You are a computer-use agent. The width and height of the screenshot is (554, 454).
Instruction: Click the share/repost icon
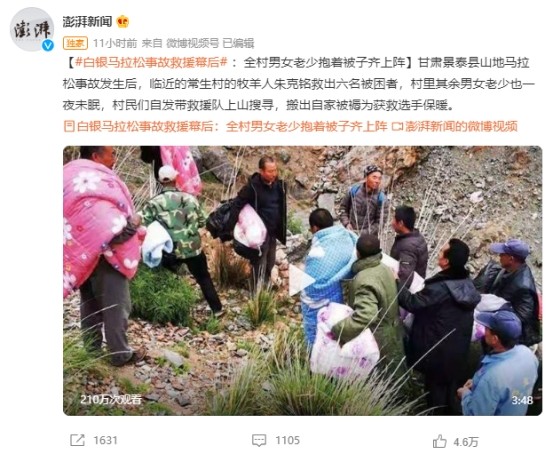tap(77, 440)
